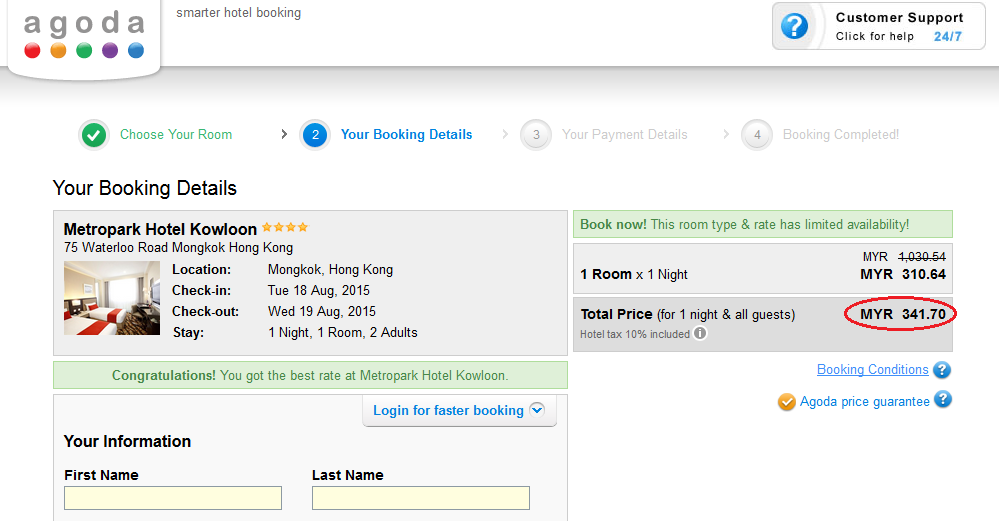
Task: Click the step 3 circle icon
Action: tap(536, 135)
